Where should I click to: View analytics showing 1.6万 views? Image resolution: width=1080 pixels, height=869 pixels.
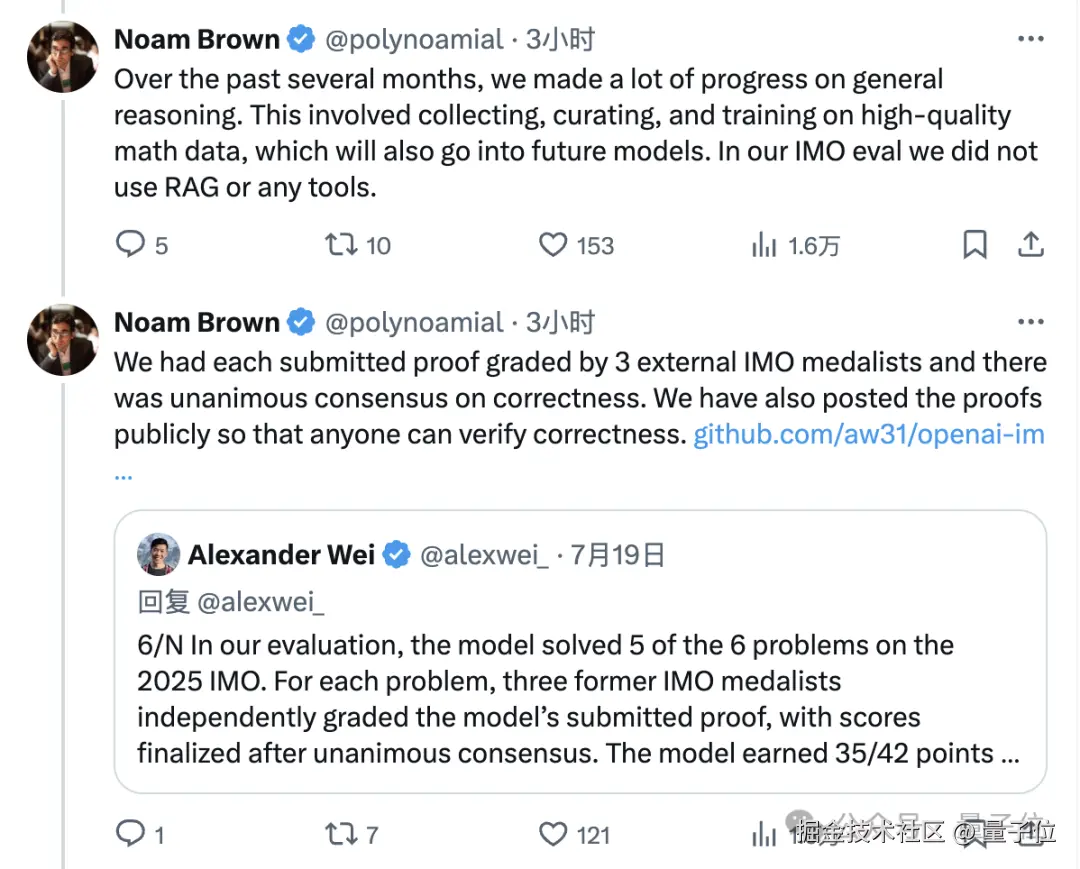pyautogui.click(x=764, y=245)
